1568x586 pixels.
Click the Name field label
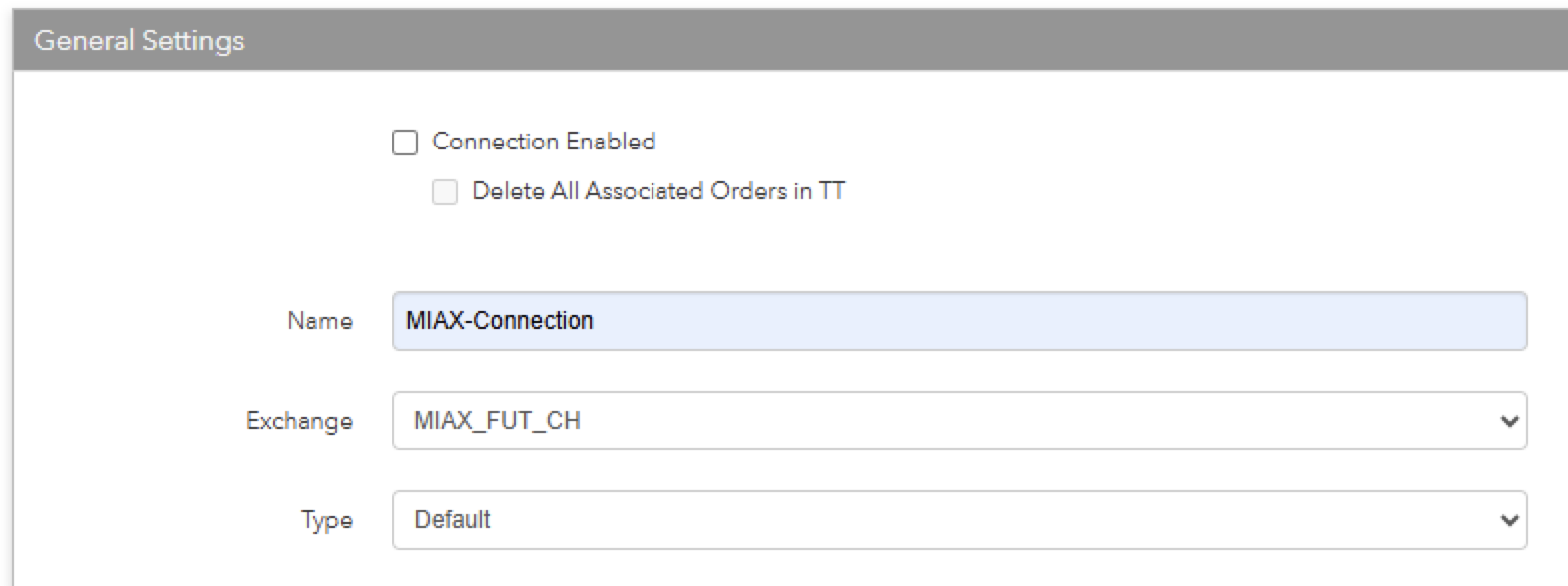point(320,321)
